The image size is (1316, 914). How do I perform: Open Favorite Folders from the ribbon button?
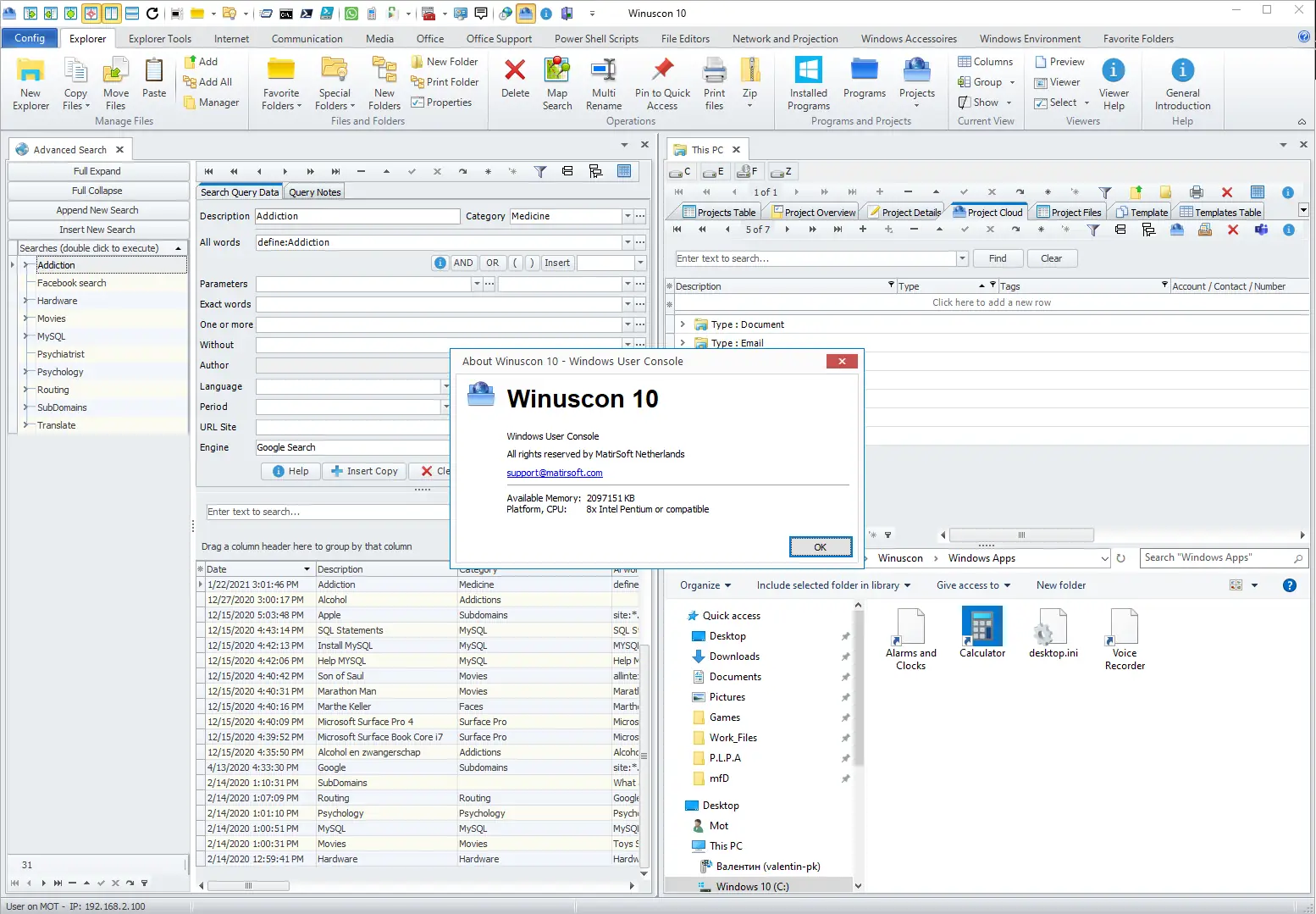point(281,84)
